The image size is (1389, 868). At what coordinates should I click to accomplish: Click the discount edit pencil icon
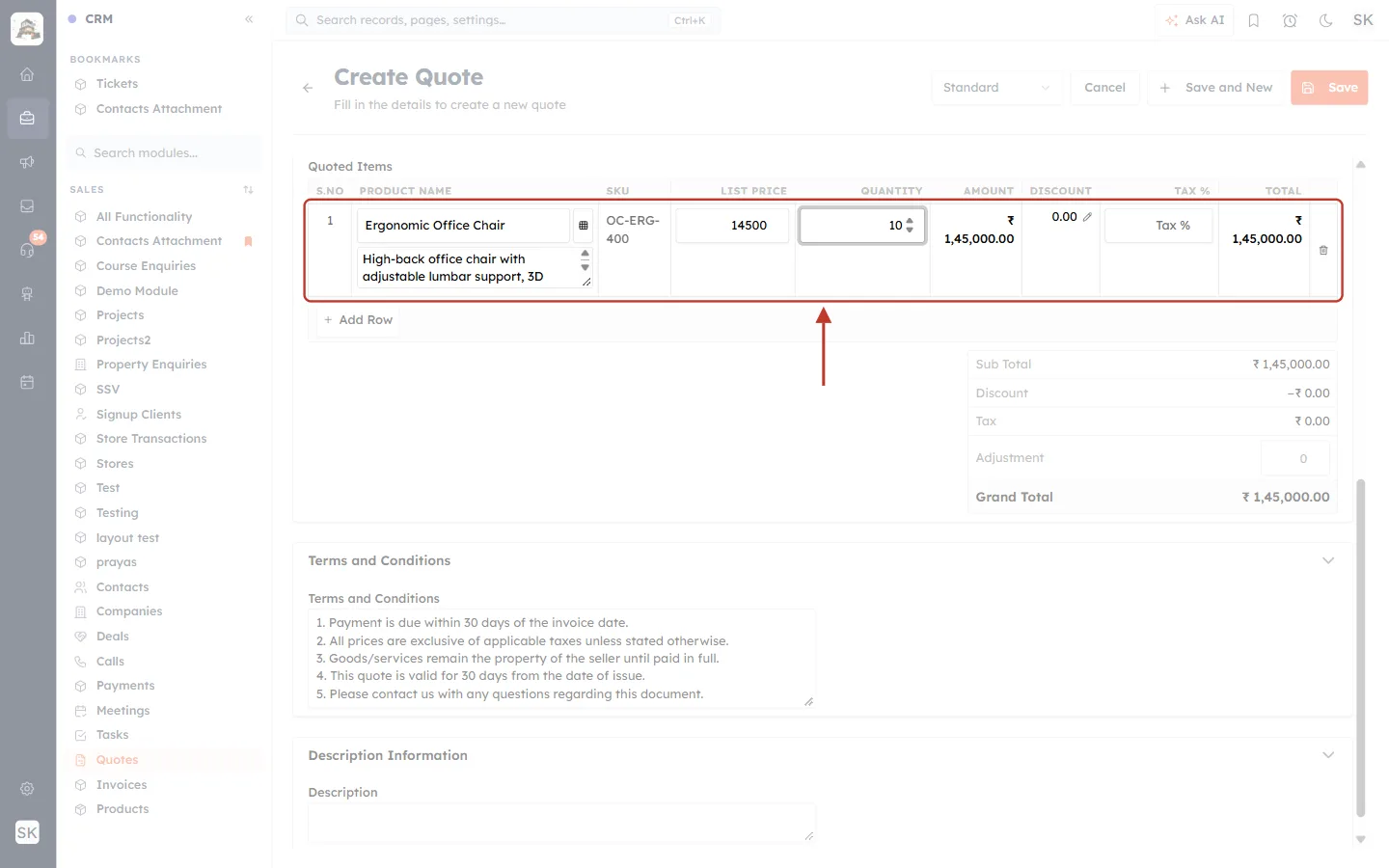coord(1087,217)
